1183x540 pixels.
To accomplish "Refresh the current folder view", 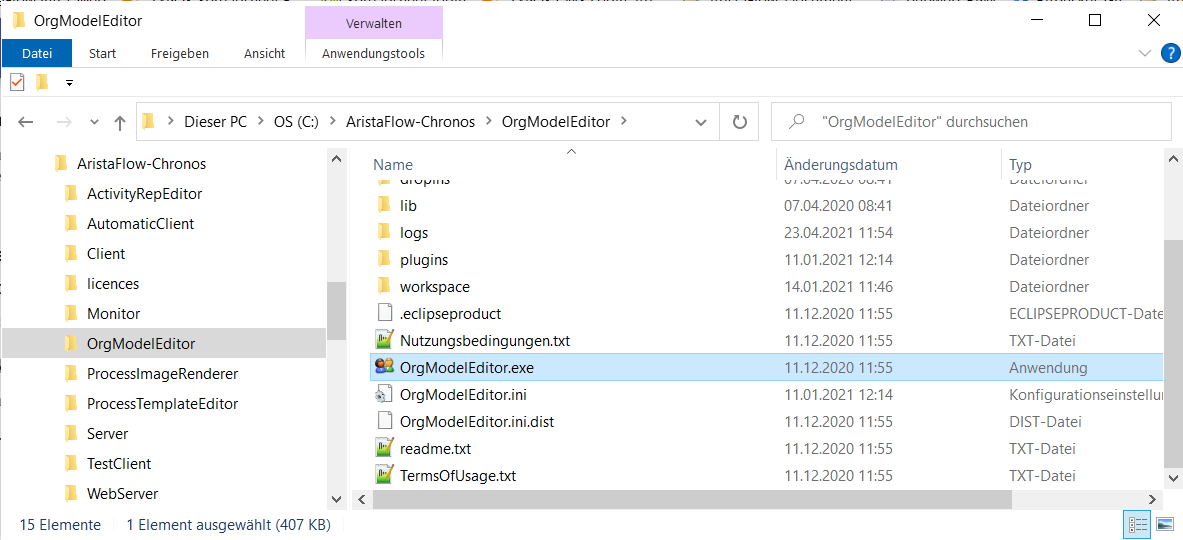I will point(739,121).
